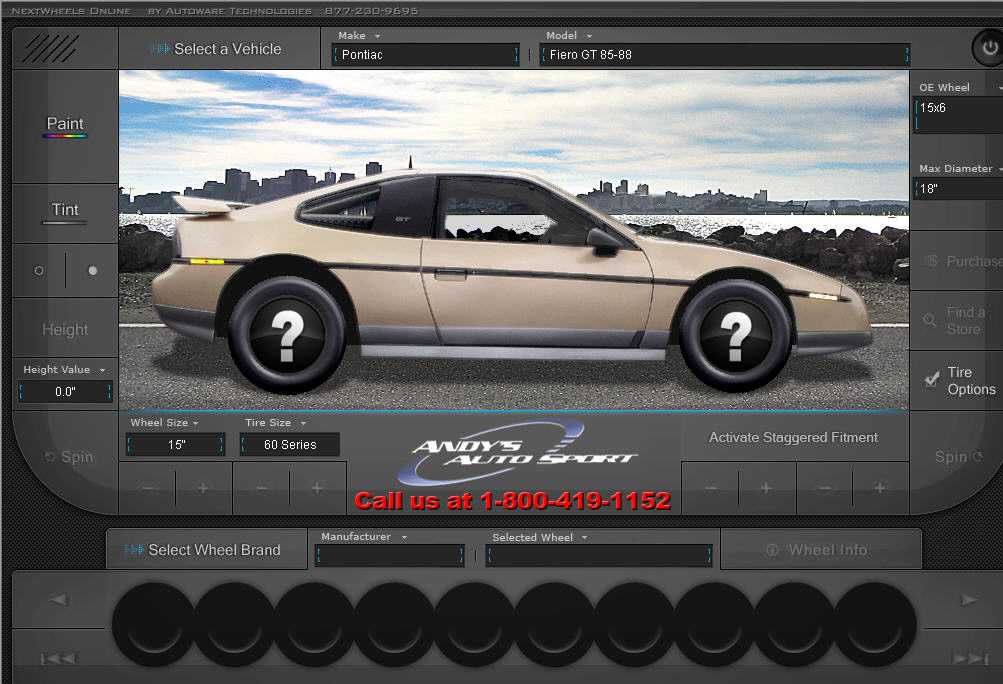Open the Make dropdown arrow
This screenshot has height=684, width=1003.
coord(377,36)
